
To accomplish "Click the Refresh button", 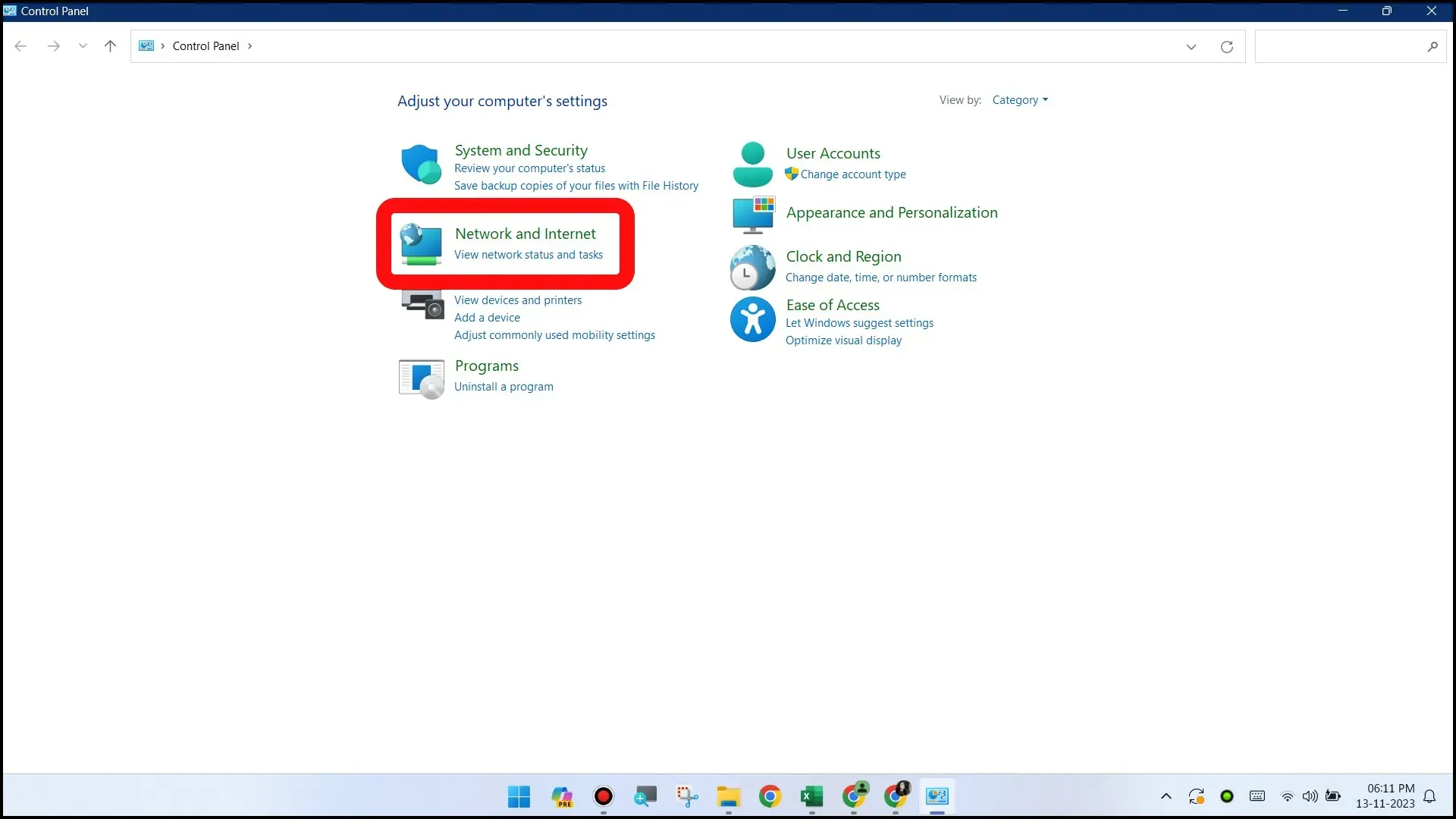I will coord(1227,46).
